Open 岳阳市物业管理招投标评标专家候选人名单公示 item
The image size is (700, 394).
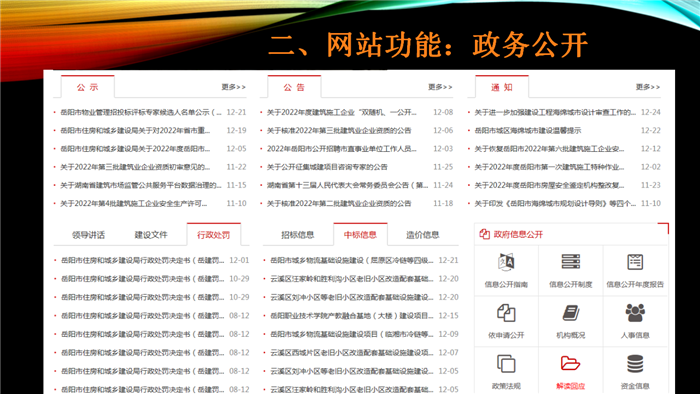pos(141,112)
